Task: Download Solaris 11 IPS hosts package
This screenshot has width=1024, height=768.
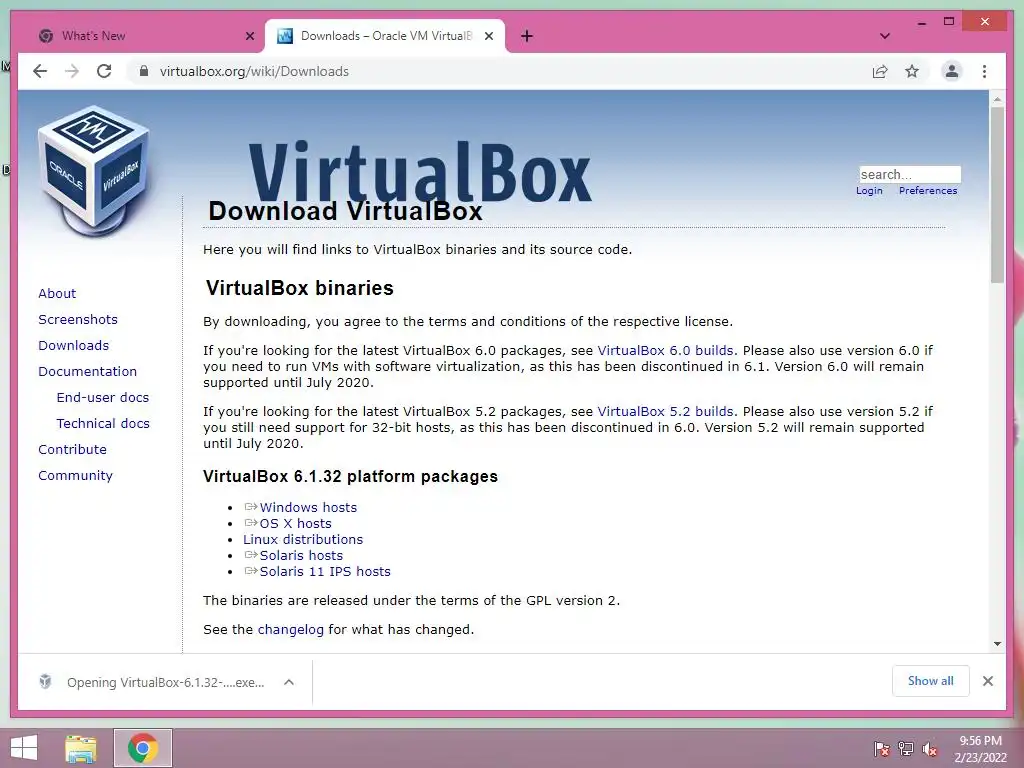Action: pyautogui.click(x=325, y=571)
